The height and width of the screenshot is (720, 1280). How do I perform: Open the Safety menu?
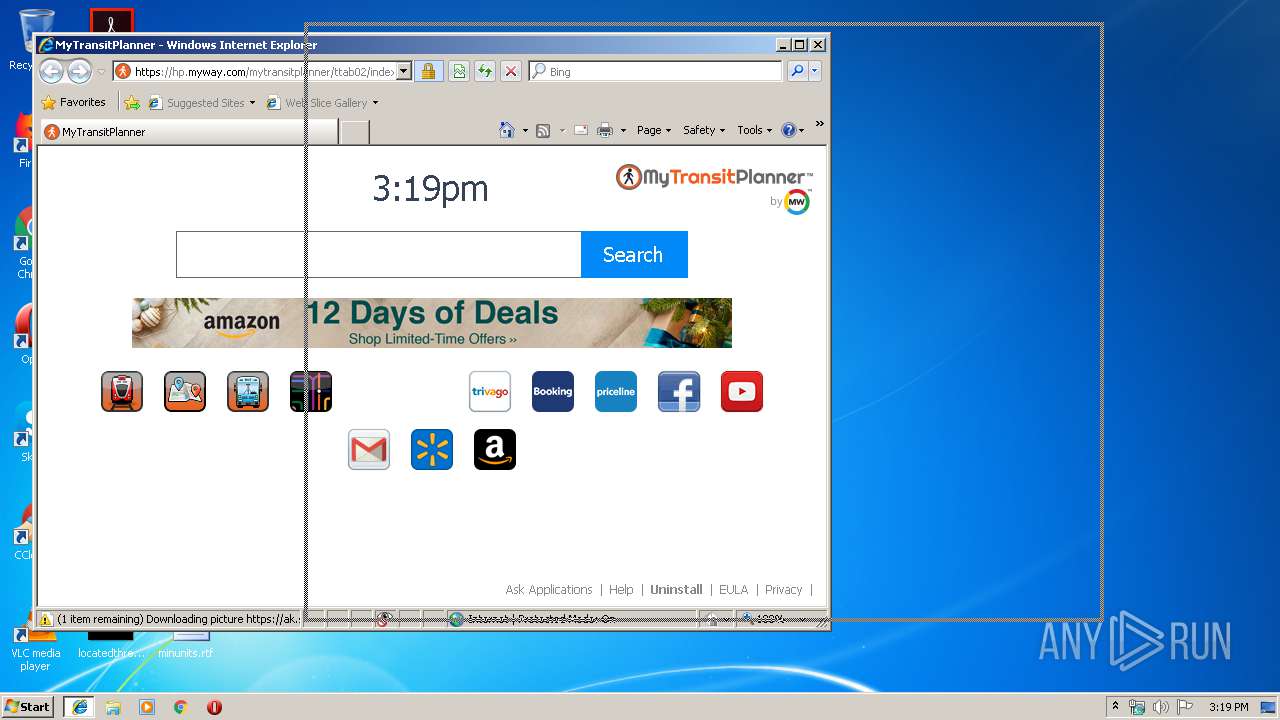point(704,130)
